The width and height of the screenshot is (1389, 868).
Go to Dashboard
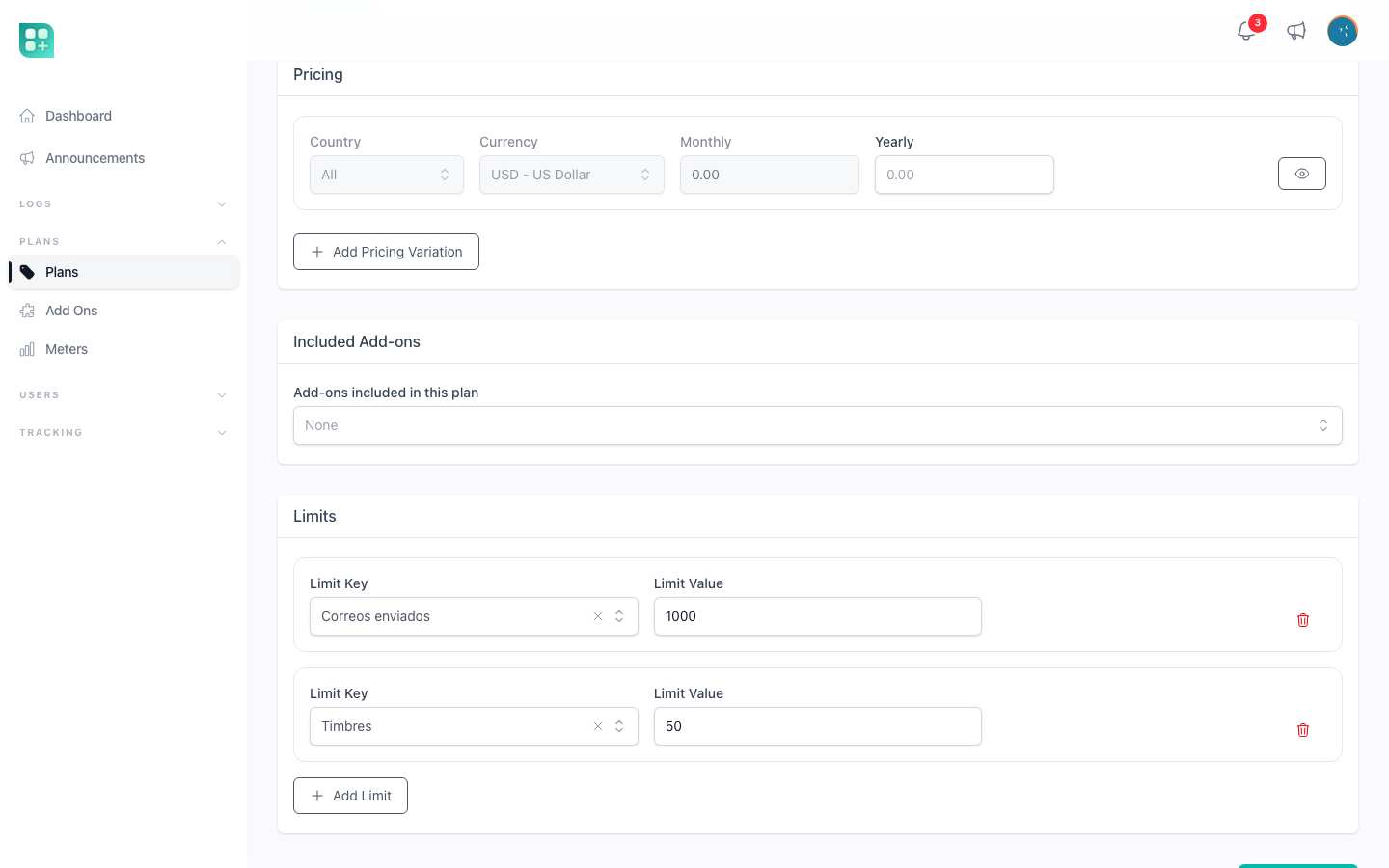click(123, 116)
